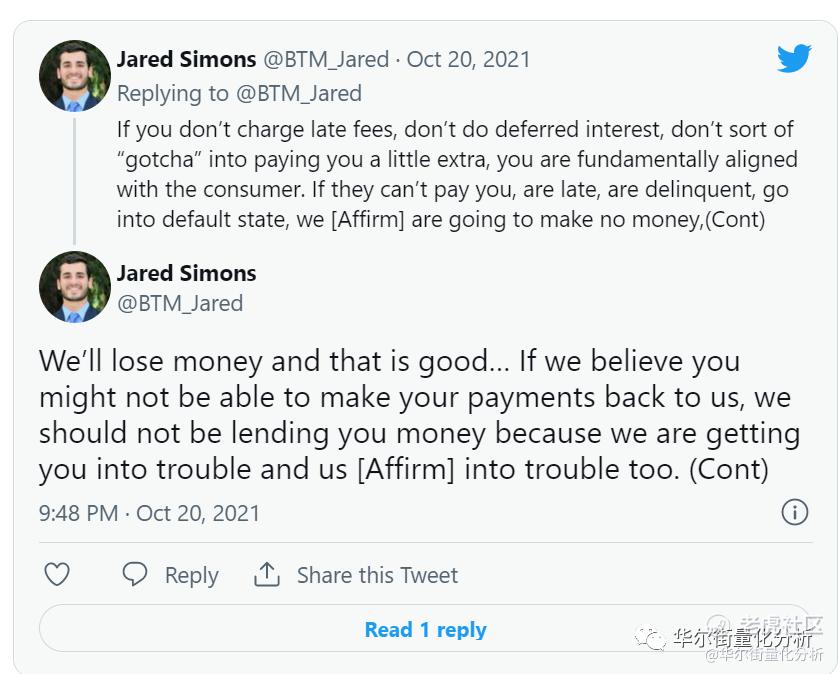Open Jared Simons' name in the parent tweet
839x674 pixels.
pos(186,59)
